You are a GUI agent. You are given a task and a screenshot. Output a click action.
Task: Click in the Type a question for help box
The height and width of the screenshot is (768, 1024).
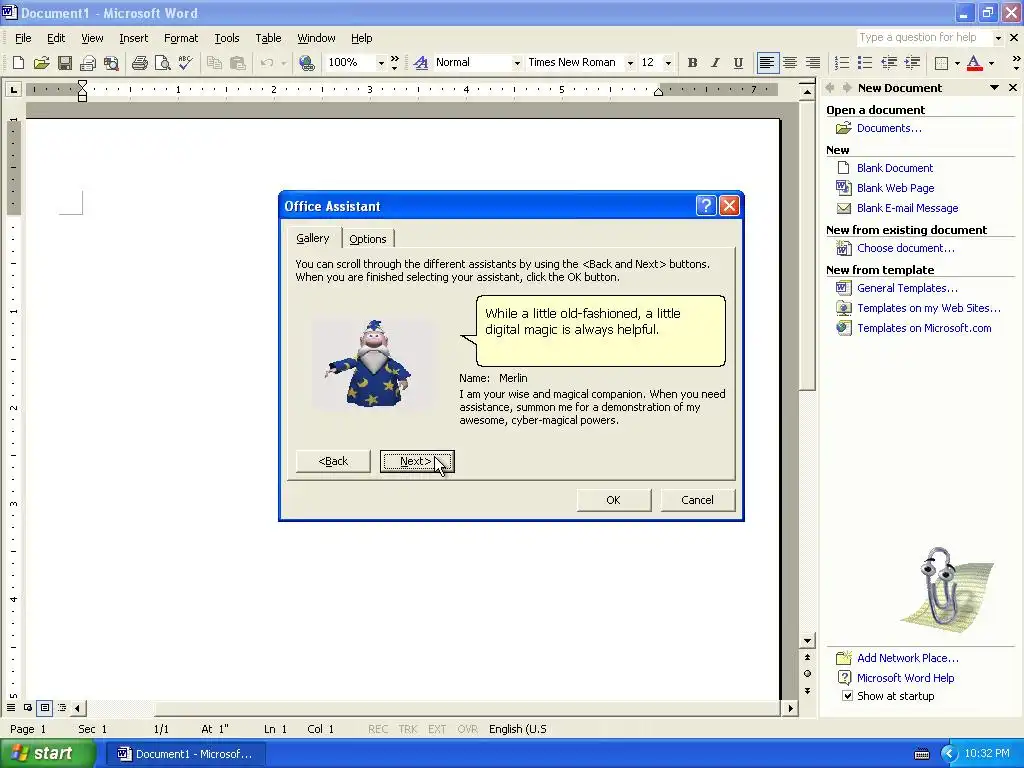coord(923,37)
